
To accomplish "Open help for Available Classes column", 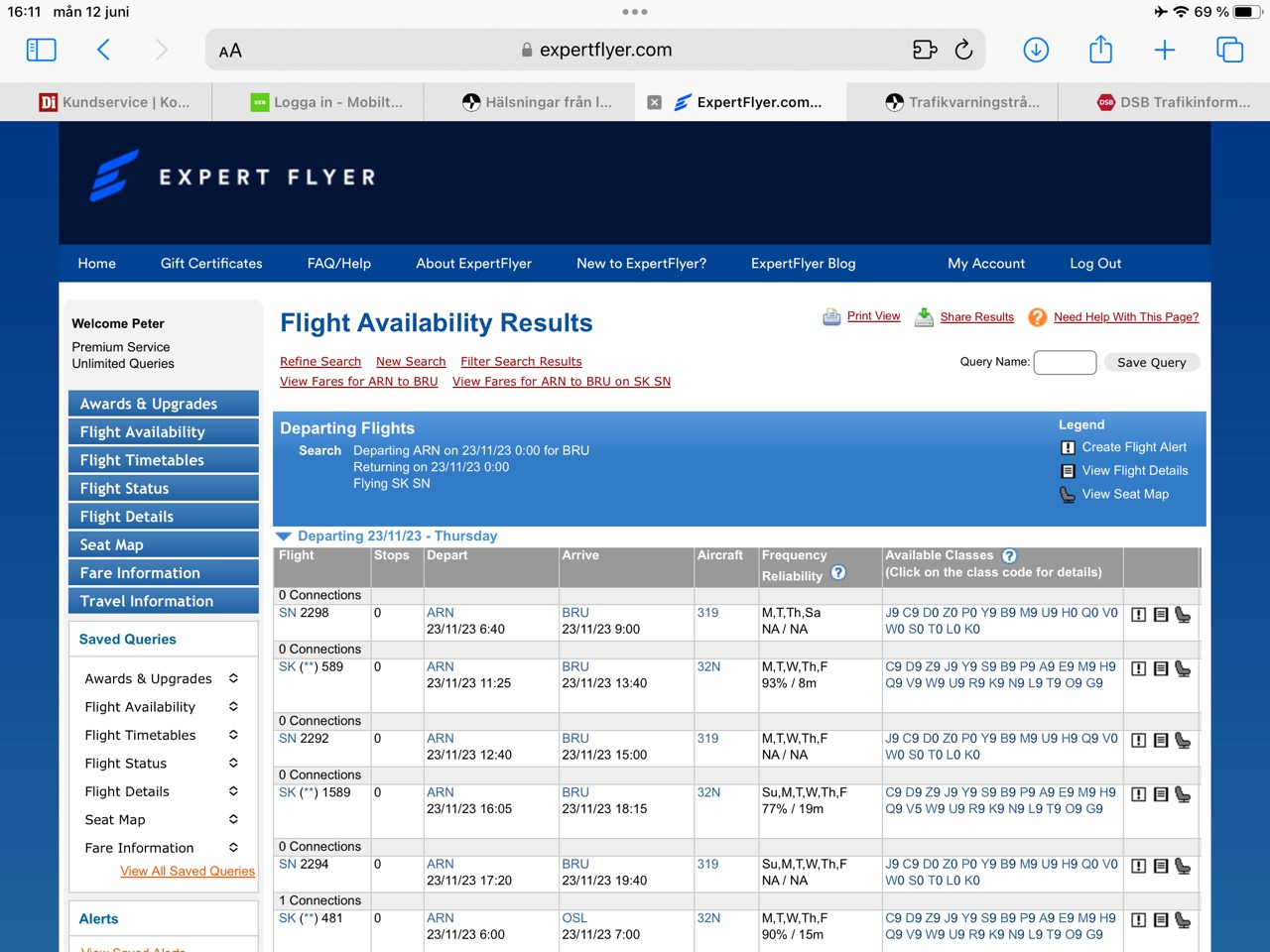I will (x=1010, y=556).
